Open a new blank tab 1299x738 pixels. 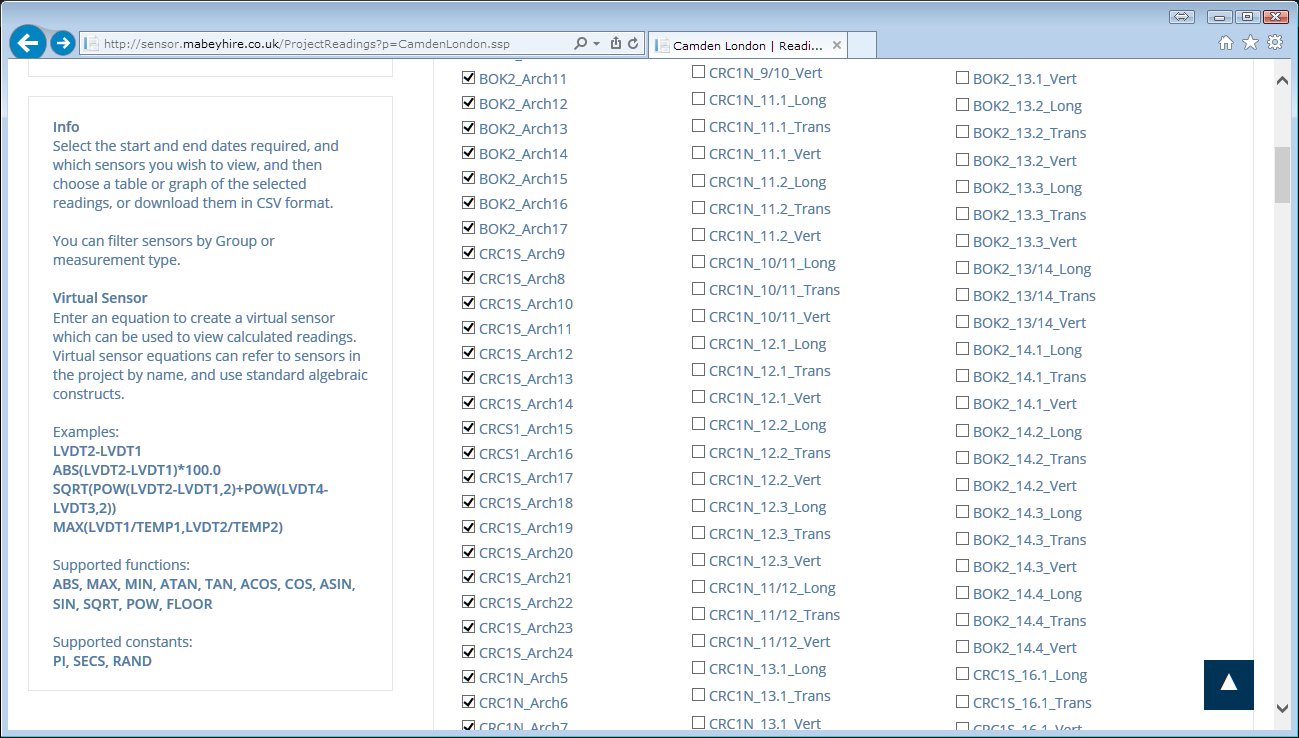[x=862, y=45]
